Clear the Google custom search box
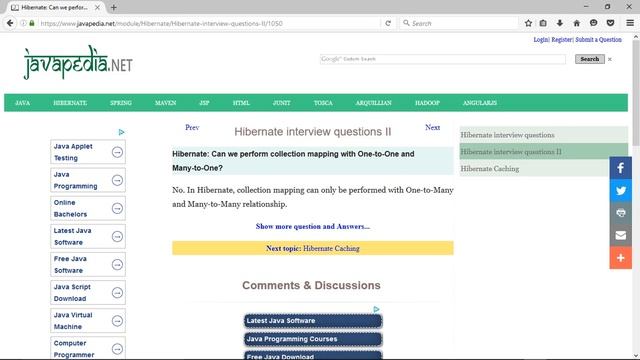Image resolution: width=640 pixels, height=360 pixels. click(x=610, y=59)
